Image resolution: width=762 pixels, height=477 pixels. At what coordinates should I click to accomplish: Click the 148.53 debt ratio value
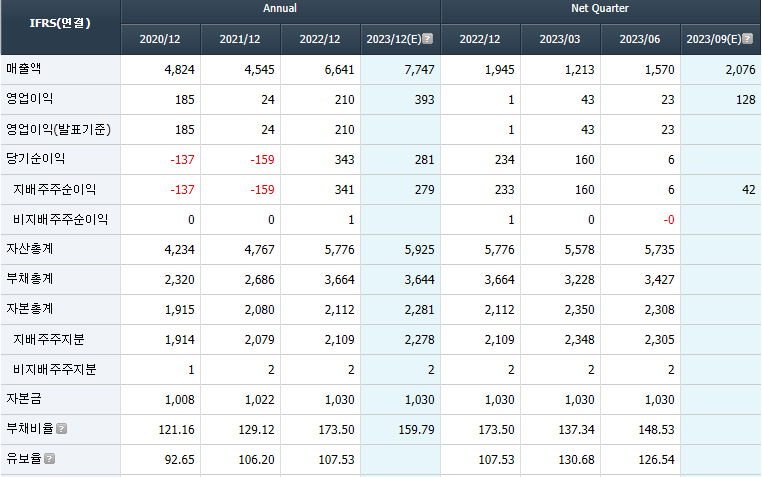coord(657,429)
